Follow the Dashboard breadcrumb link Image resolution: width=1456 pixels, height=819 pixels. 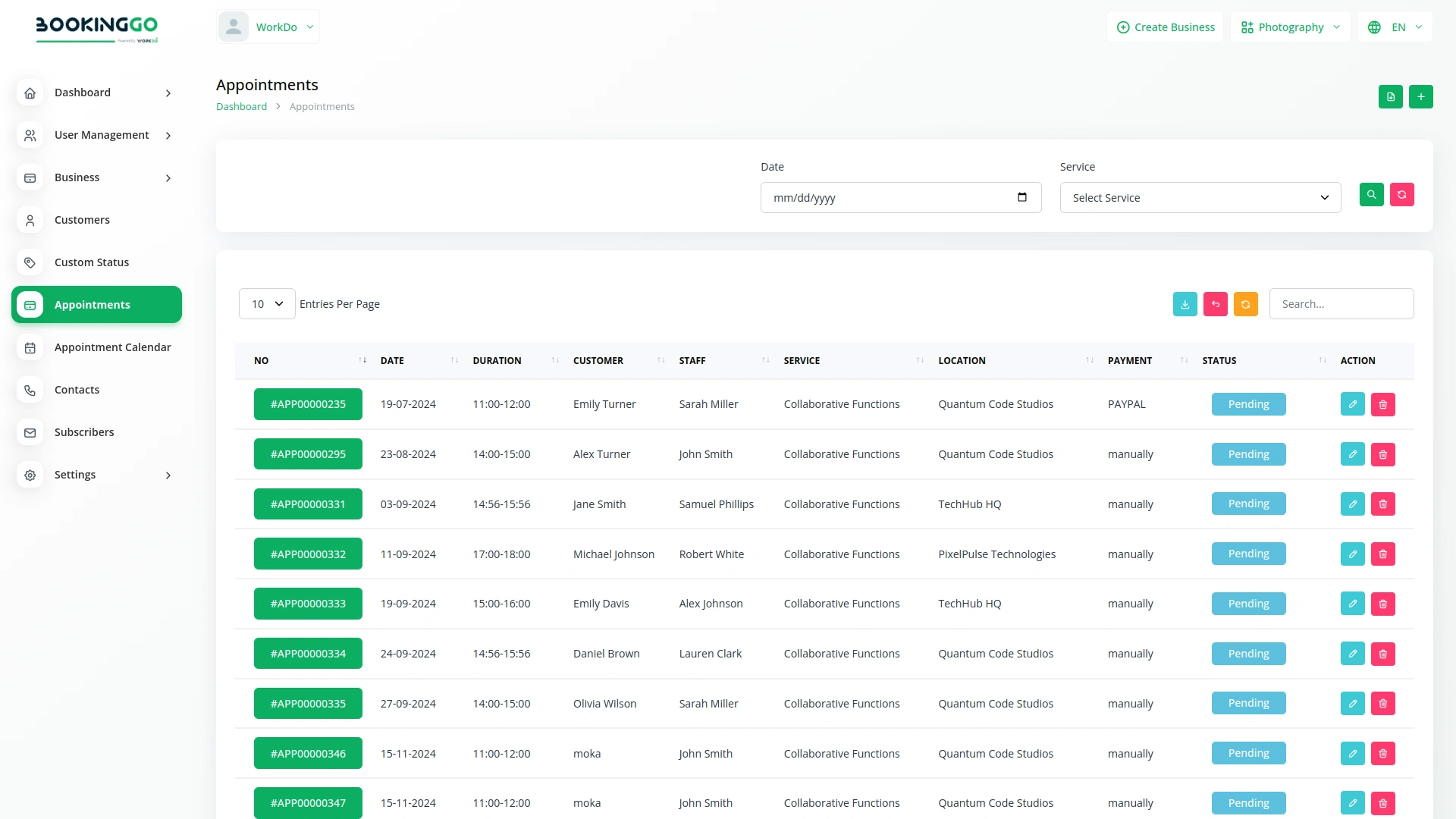coord(240,106)
